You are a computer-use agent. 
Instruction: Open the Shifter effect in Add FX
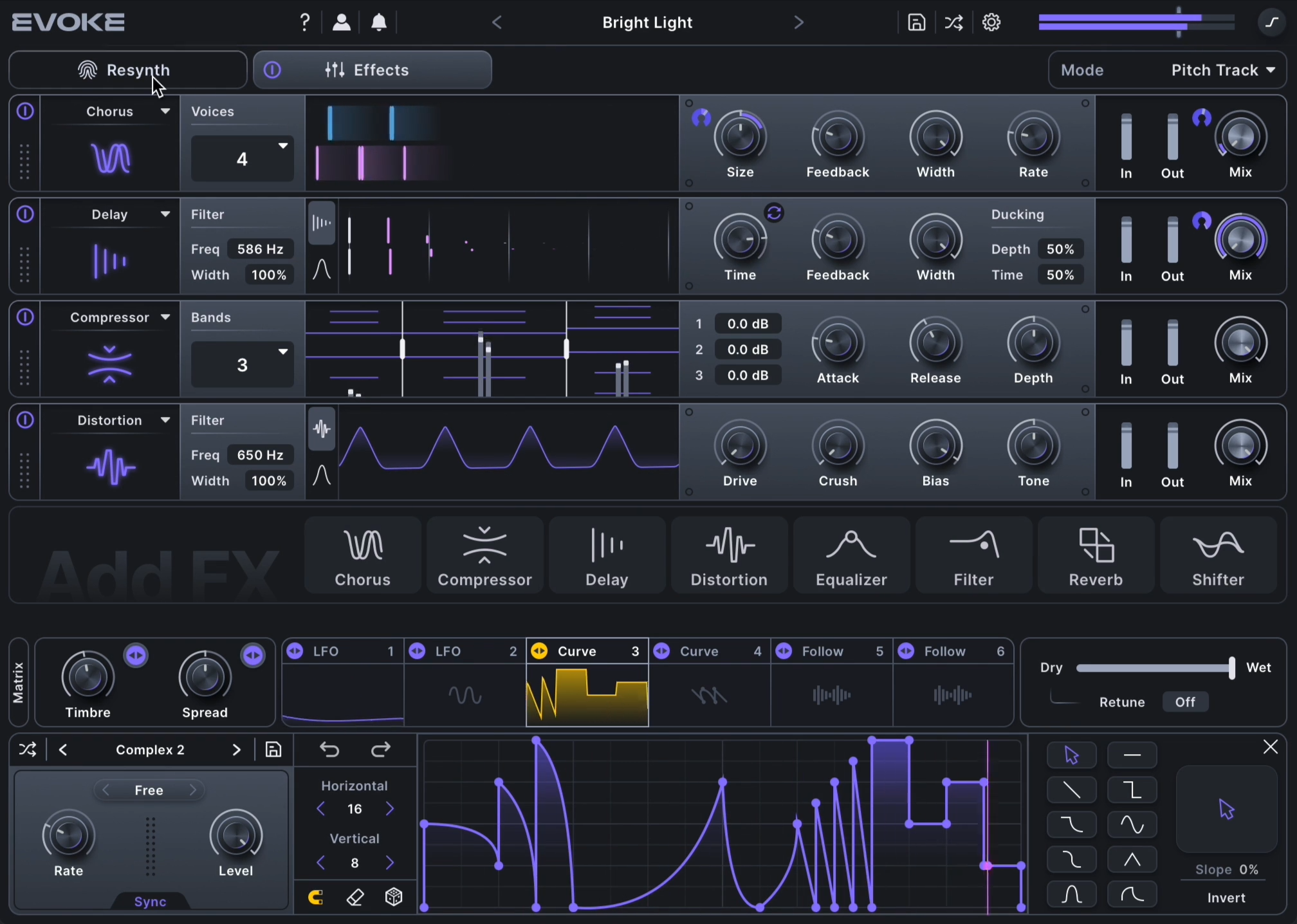click(x=1218, y=555)
